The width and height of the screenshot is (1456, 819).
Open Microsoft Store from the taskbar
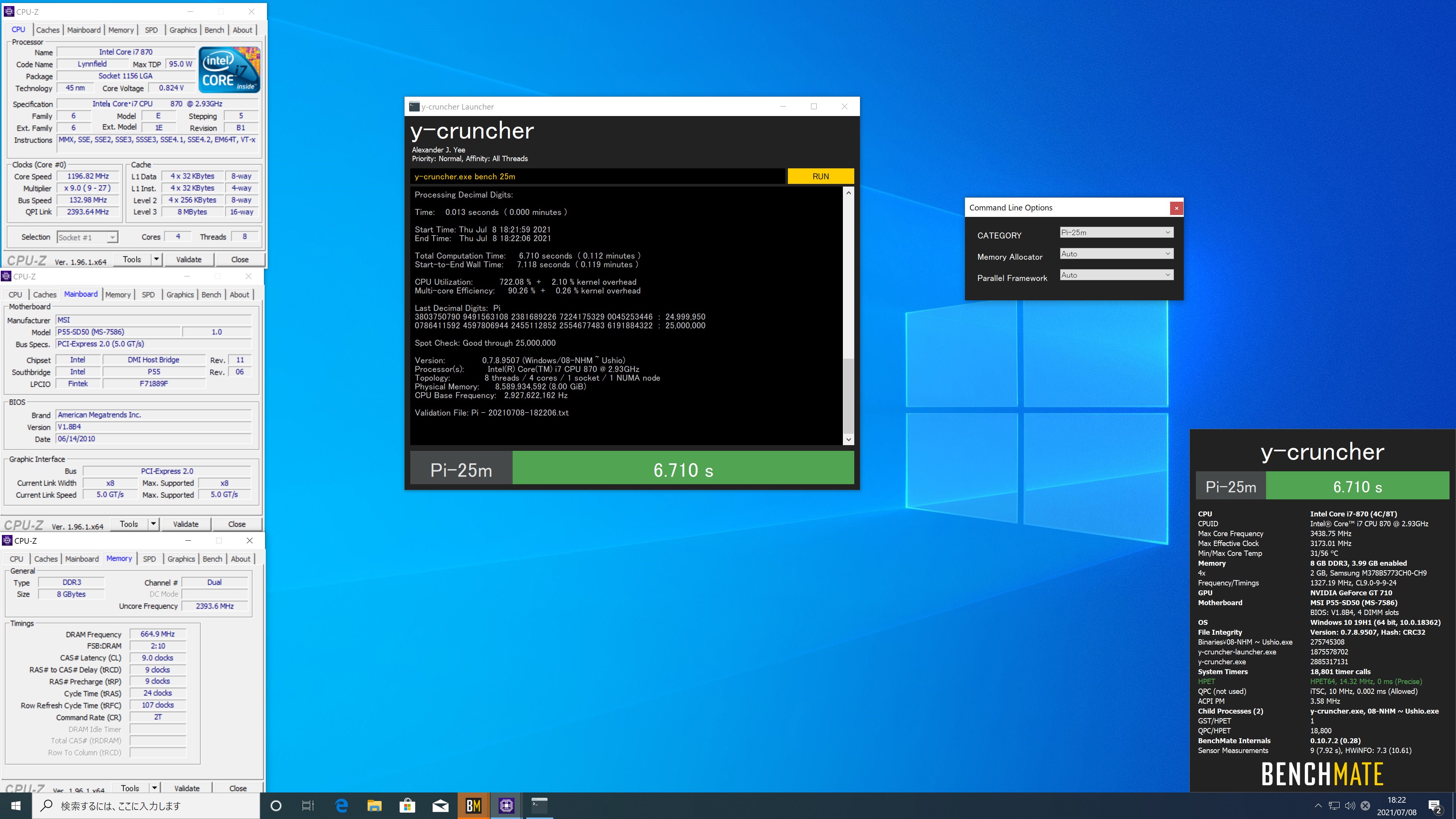pyautogui.click(x=407, y=805)
